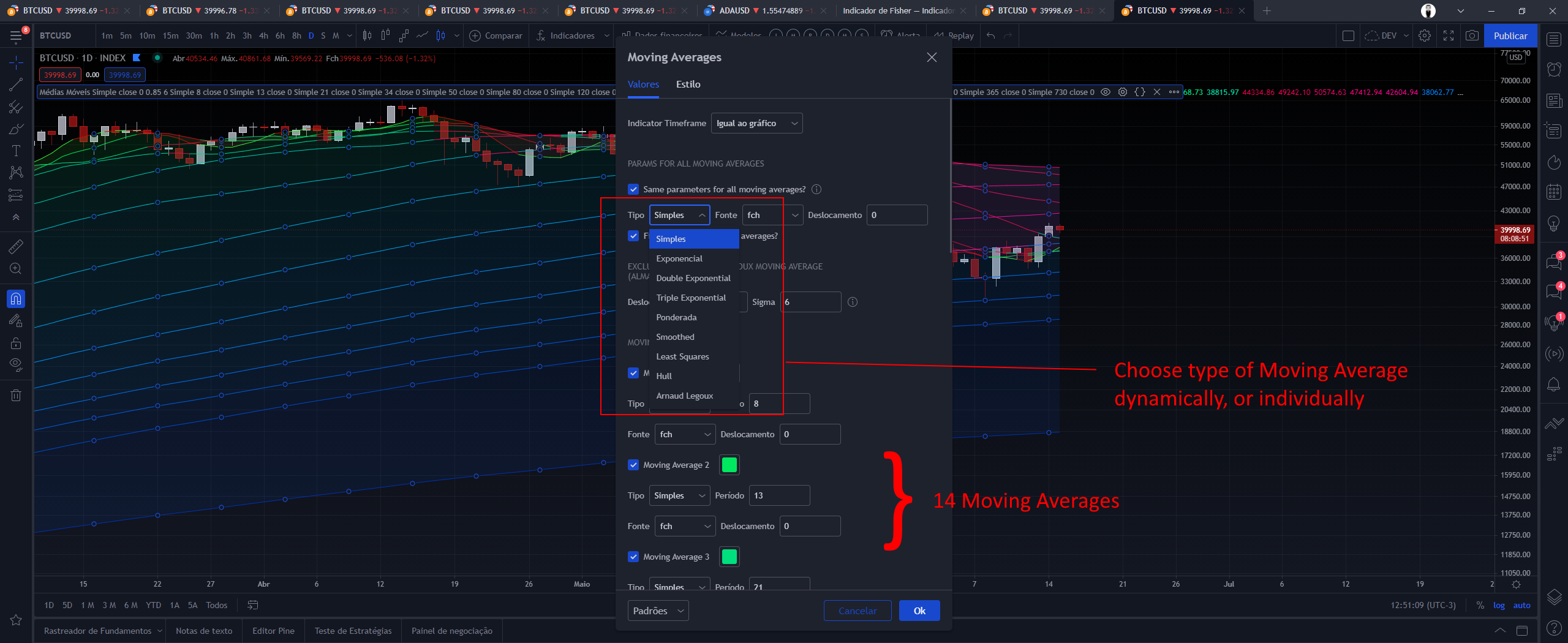Open the Fibonacci/pitchfork tools

(17, 107)
